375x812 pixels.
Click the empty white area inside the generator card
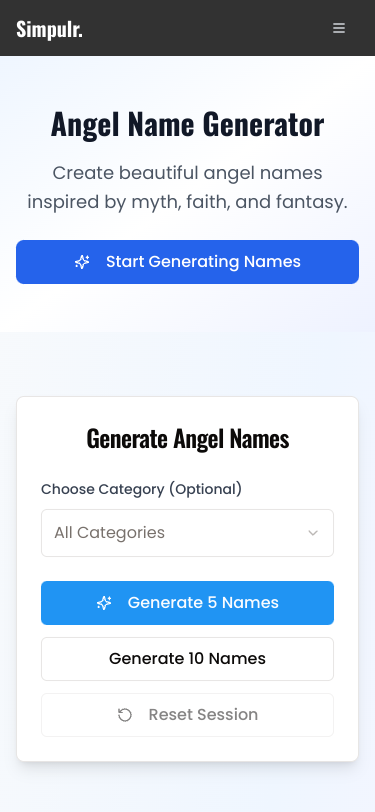tap(188, 749)
